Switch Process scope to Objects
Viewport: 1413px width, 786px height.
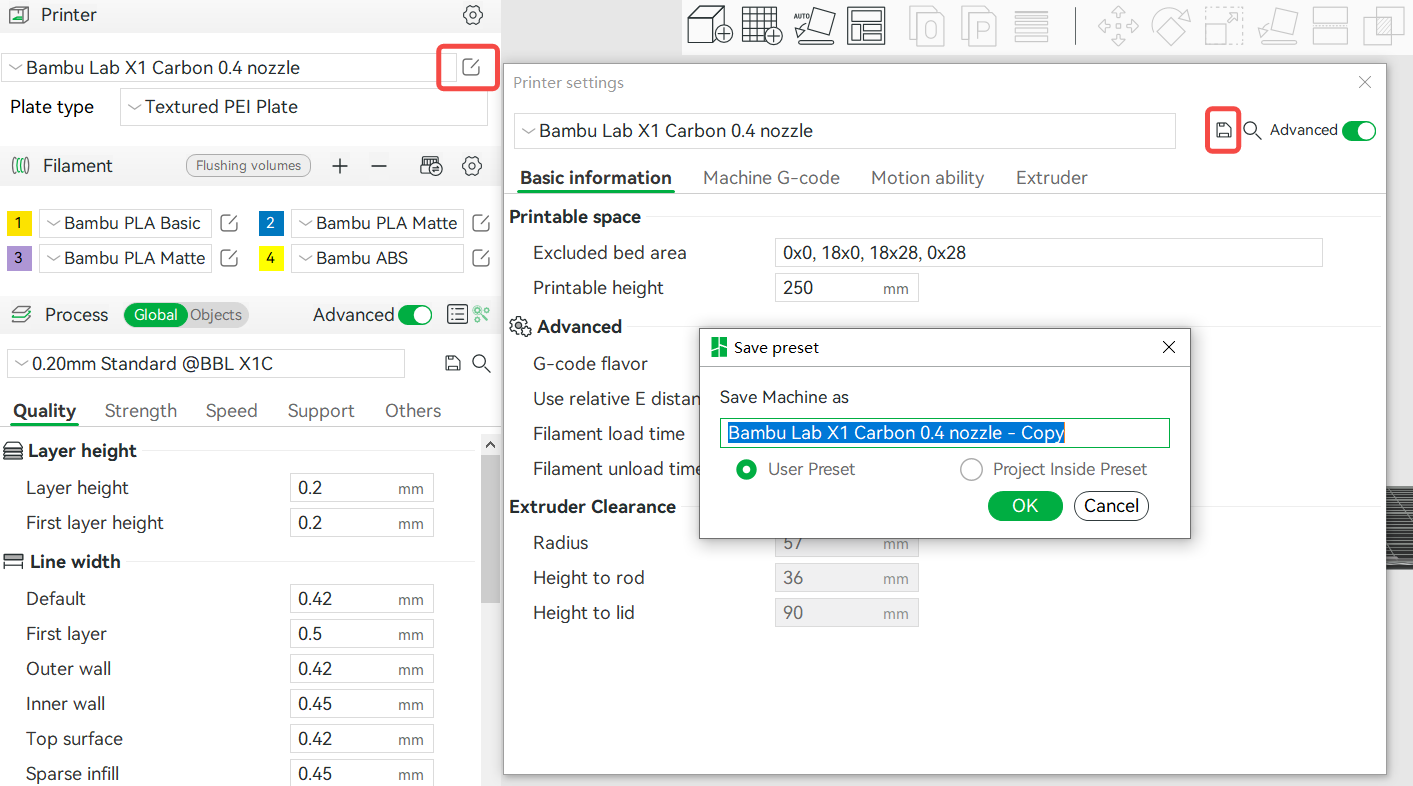tap(216, 315)
